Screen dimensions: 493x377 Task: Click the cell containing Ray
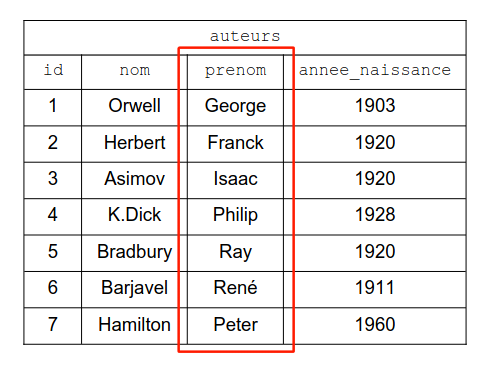(x=235, y=252)
